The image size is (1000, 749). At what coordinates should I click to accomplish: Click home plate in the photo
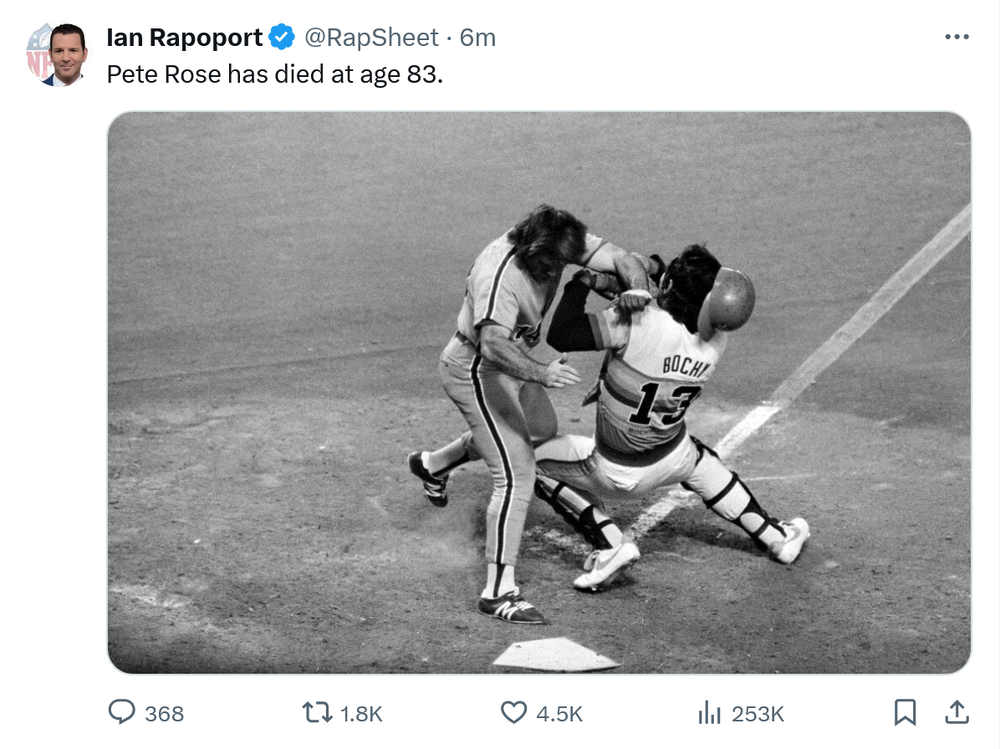coord(554,654)
